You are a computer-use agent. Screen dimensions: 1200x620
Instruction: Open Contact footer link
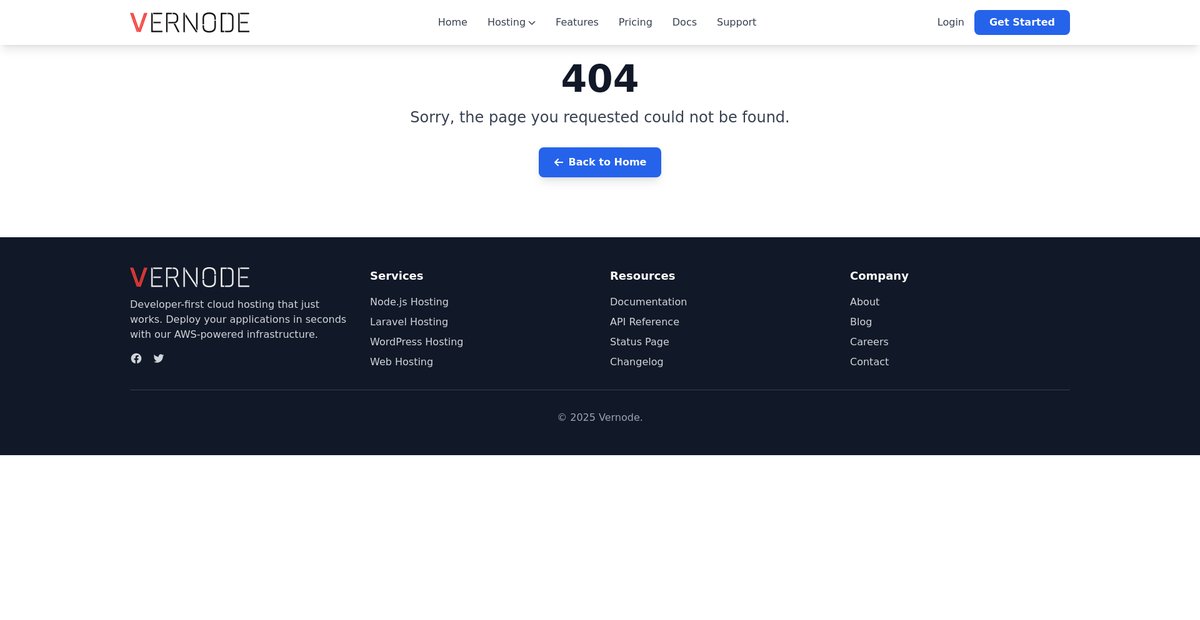pyautogui.click(x=869, y=362)
